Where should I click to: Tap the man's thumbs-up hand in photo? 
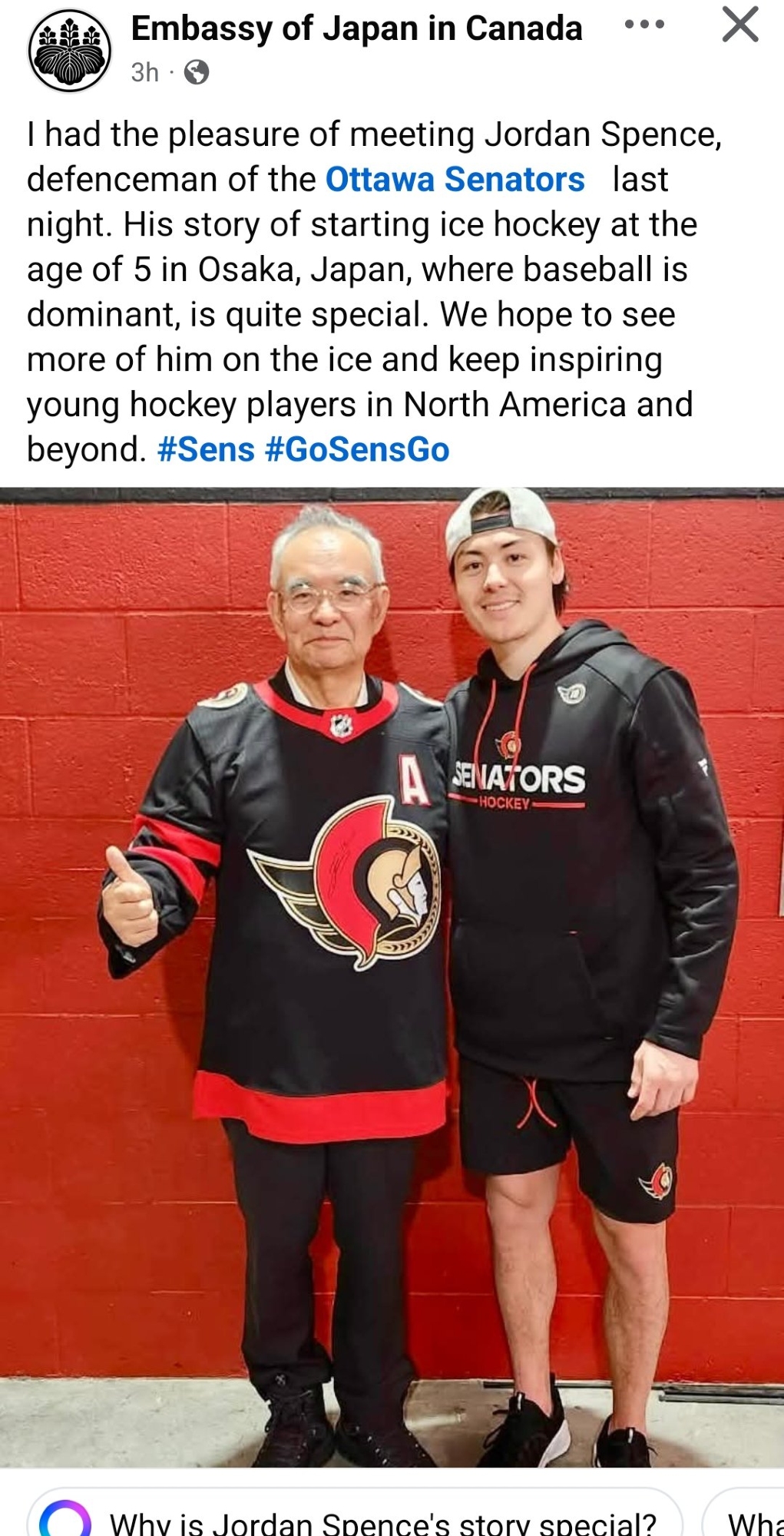pyautogui.click(x=128, y=895)
